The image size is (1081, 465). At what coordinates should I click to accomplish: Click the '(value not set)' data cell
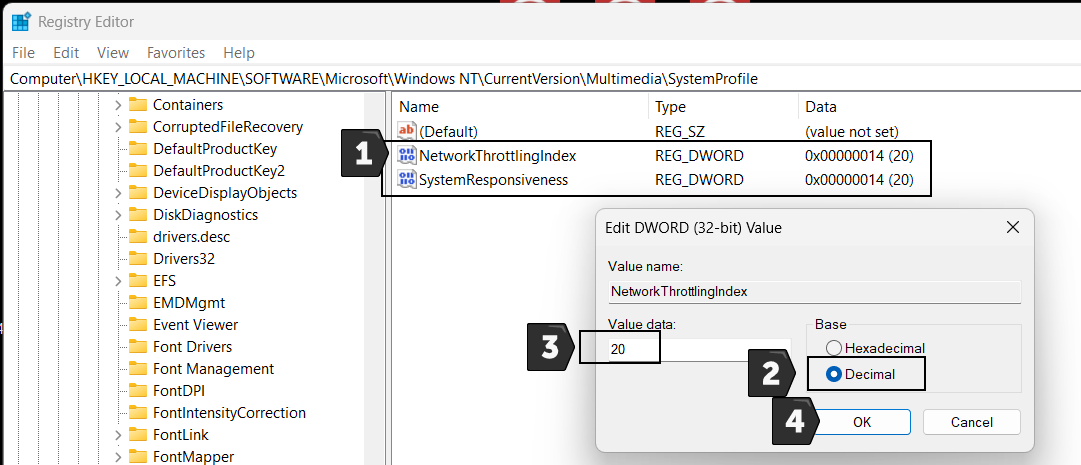(x=851, y=131)
